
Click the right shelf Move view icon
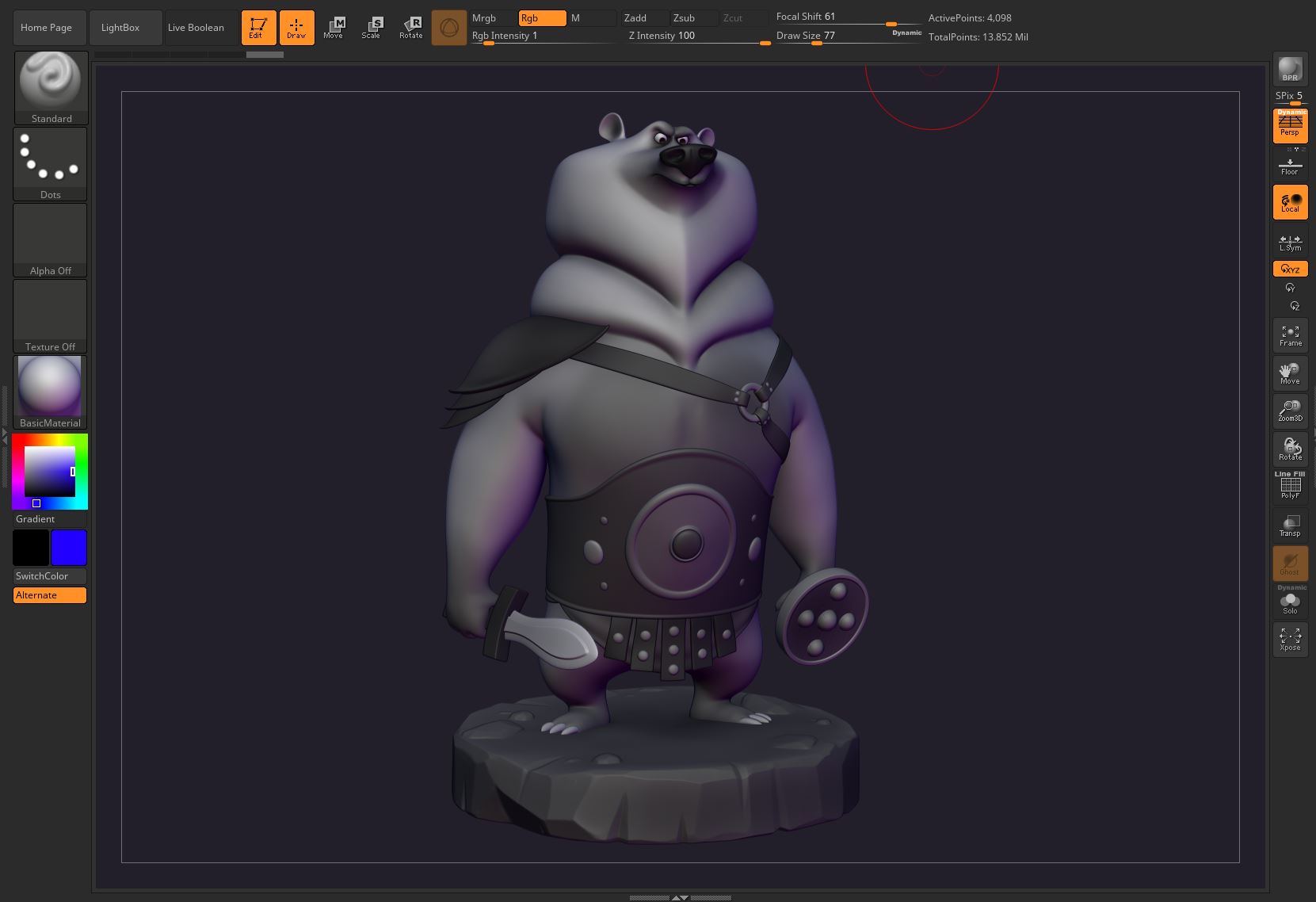(1290, 374)
